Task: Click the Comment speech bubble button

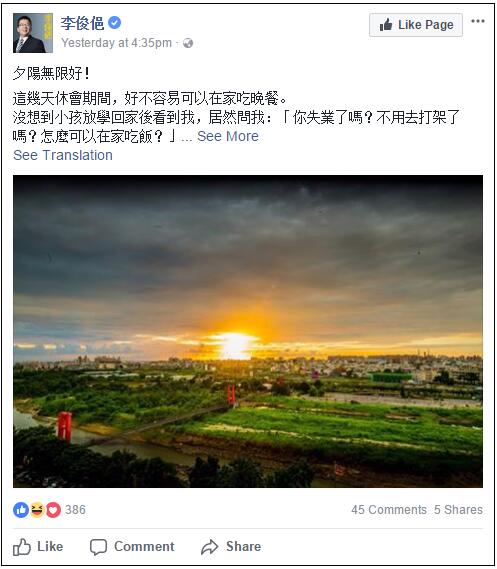Action: click(x=132, y=547)
